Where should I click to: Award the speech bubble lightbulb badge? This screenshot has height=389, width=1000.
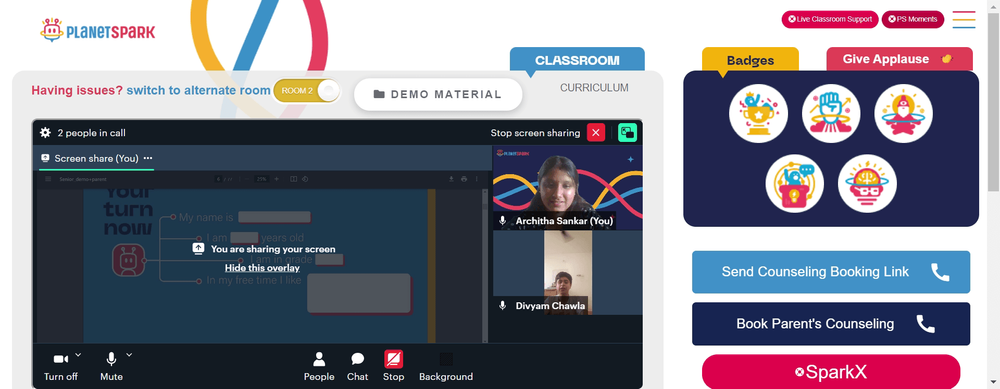(x=795, y=184)
